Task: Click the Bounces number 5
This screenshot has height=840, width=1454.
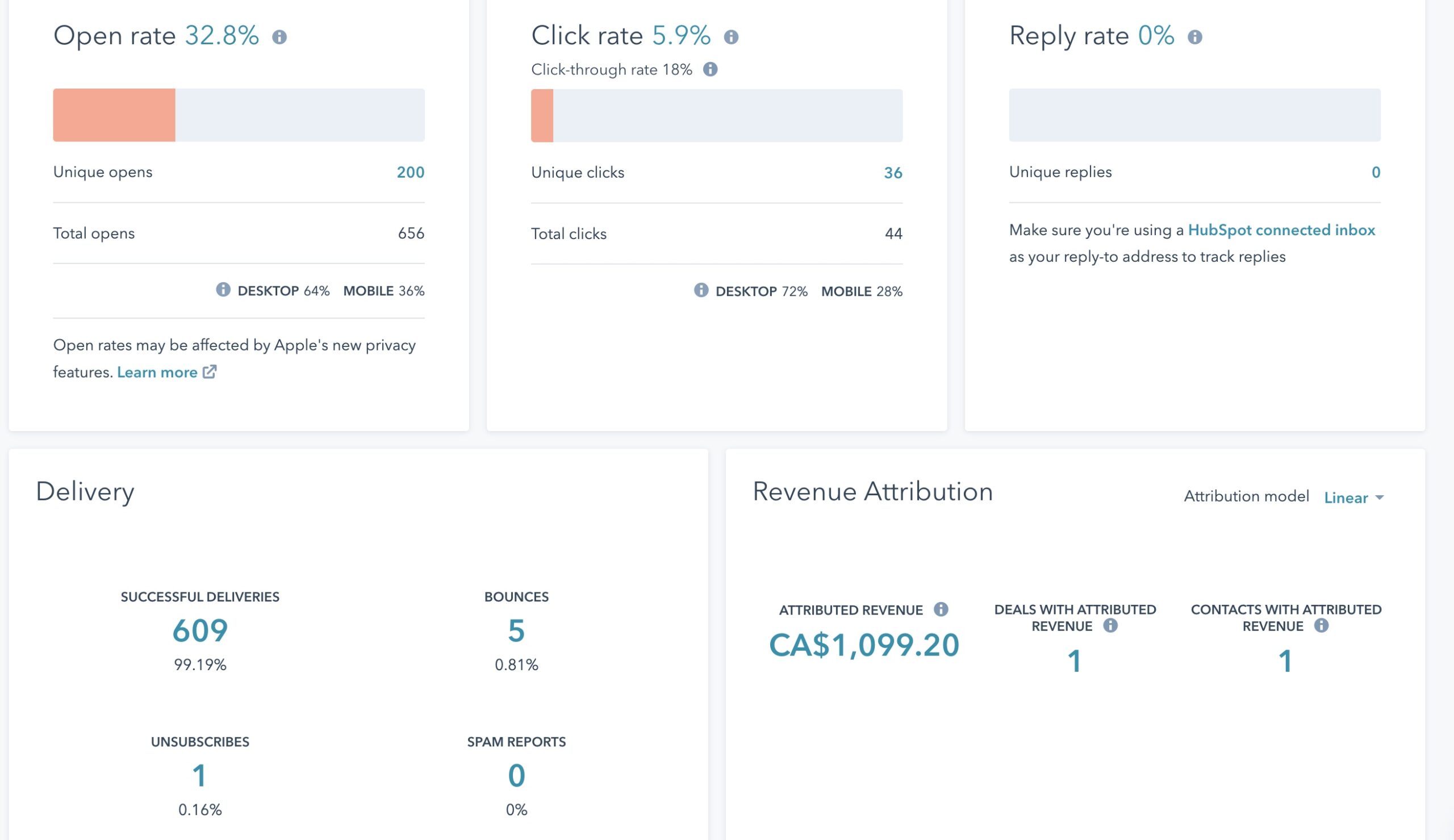Action: (x=516, y=630)
